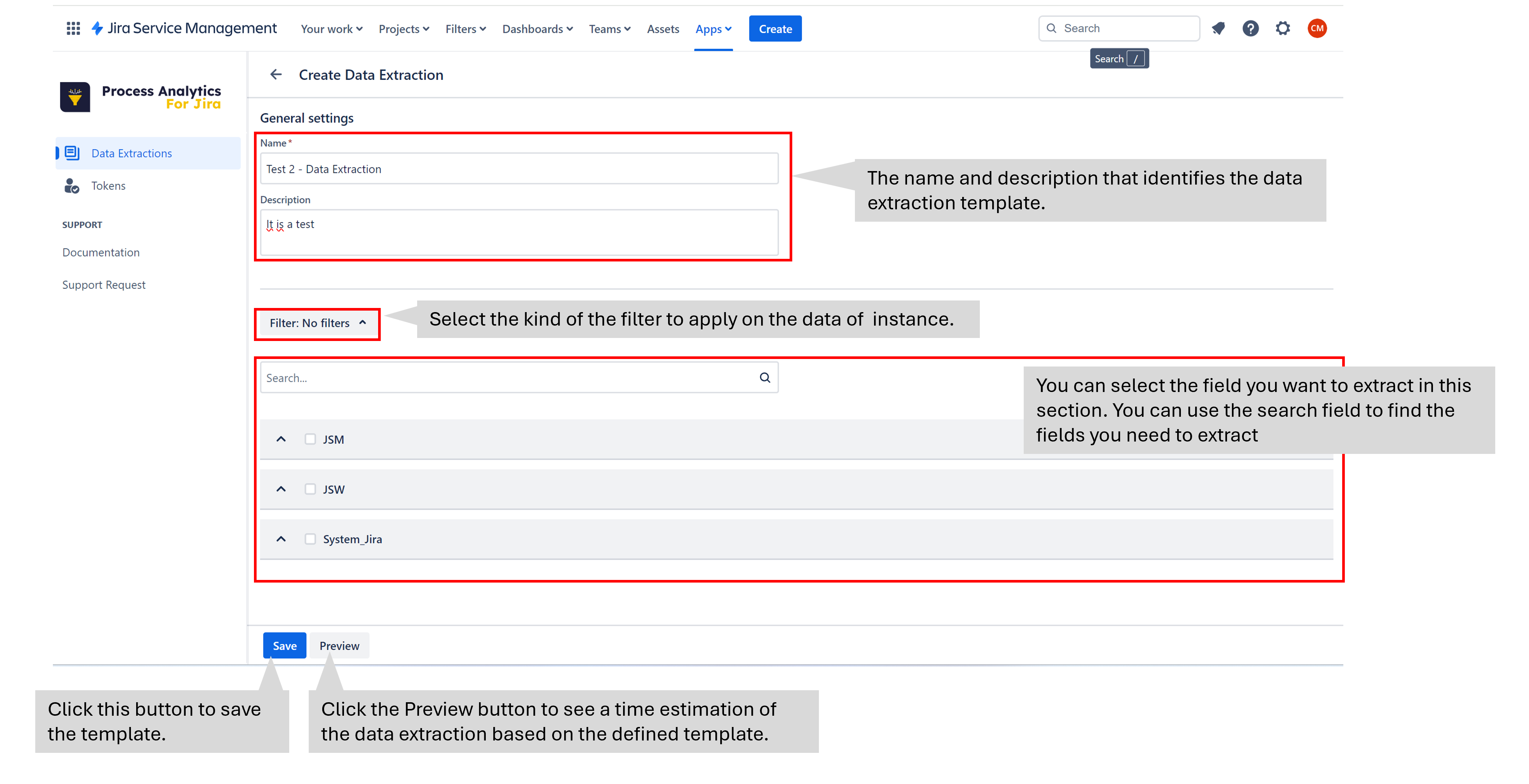The width and height of the screenshot is (1529, 784).
Task: Open the Support Request link
Action: coord(103,285)
